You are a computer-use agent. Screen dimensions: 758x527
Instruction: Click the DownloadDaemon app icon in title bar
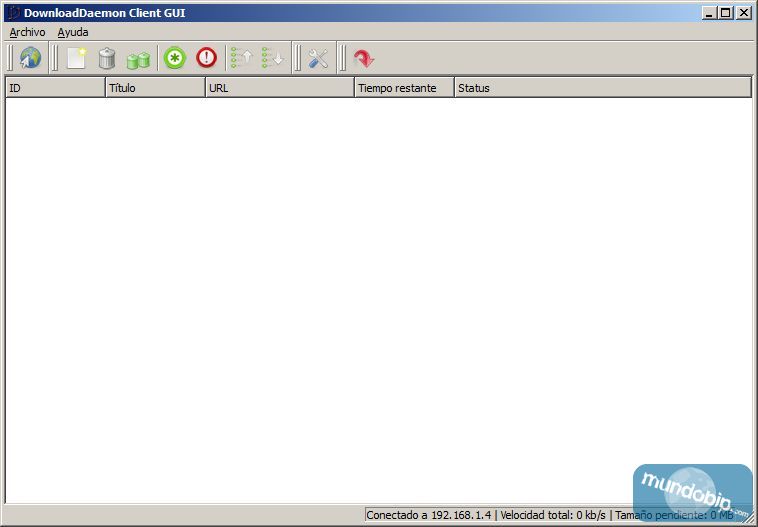13,13
